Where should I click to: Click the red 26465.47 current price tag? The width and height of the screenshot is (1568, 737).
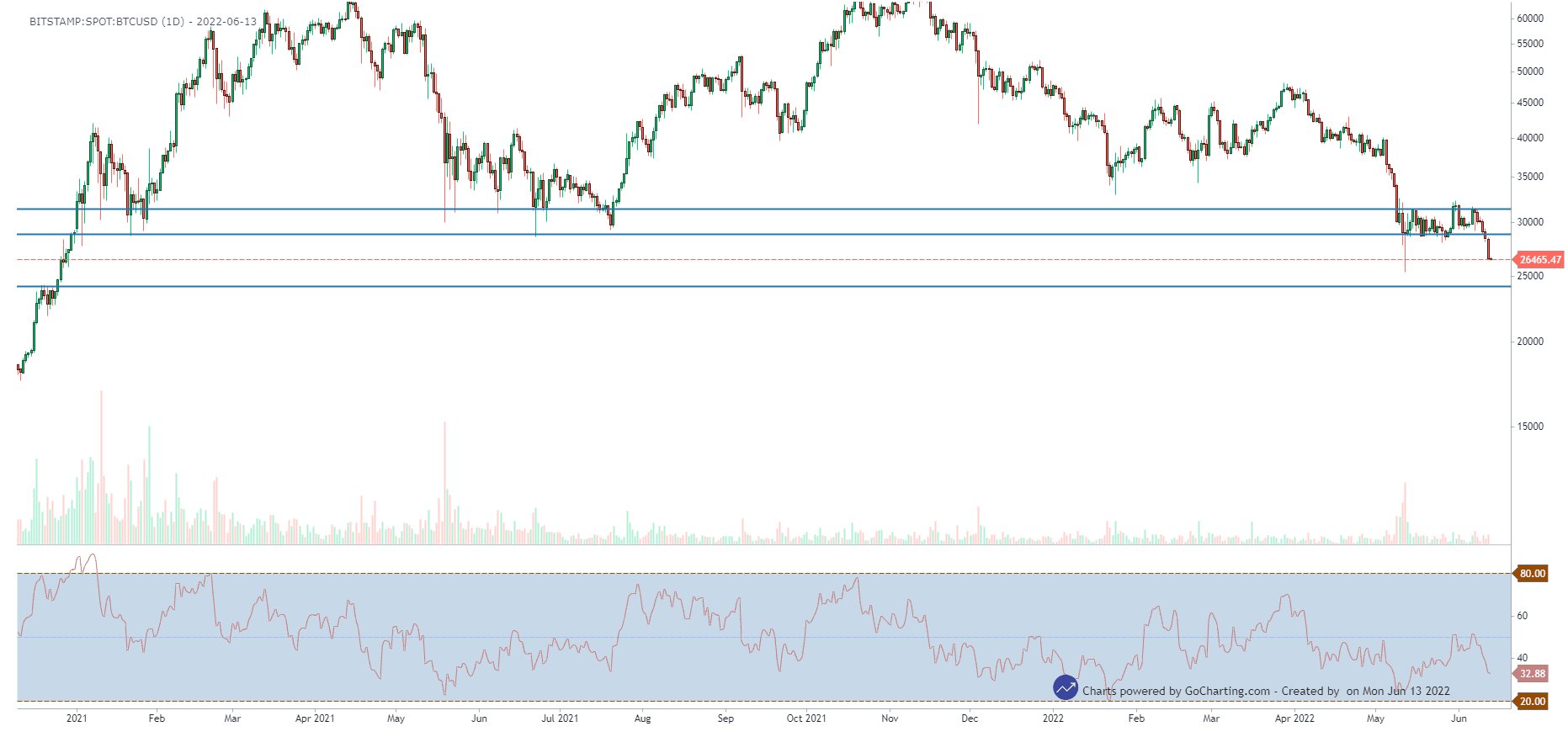(1540, 260)
